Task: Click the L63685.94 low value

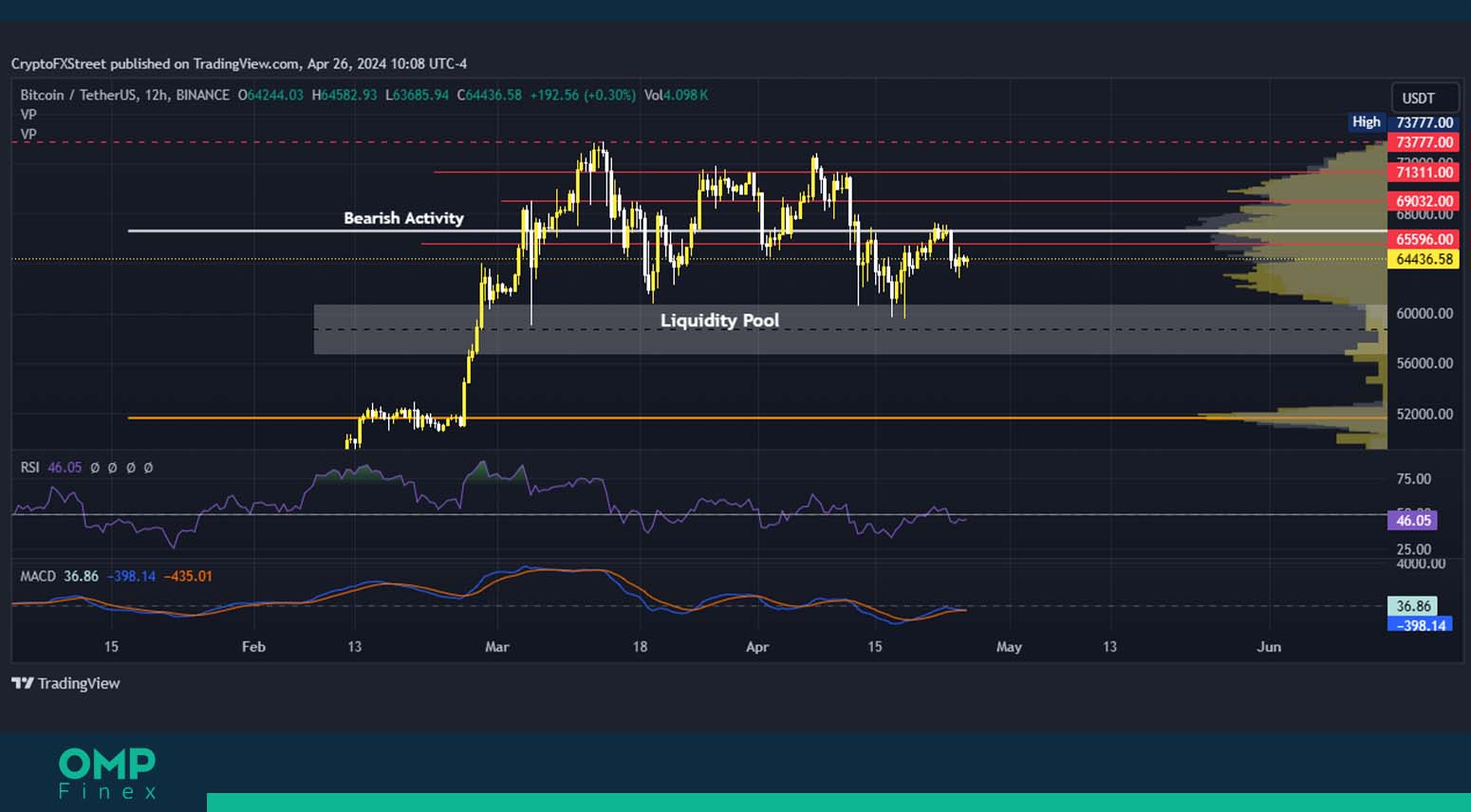Action: click(417, 95)
